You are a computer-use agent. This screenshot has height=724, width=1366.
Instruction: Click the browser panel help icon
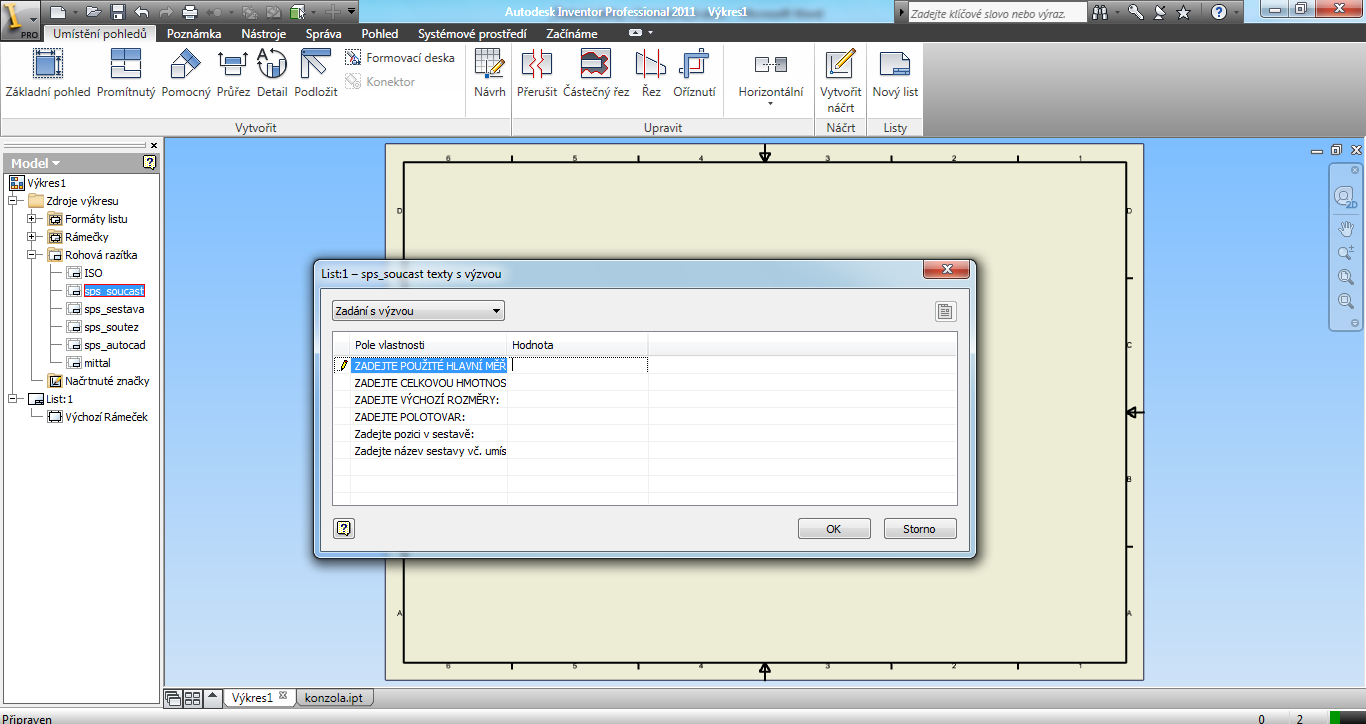149,162
